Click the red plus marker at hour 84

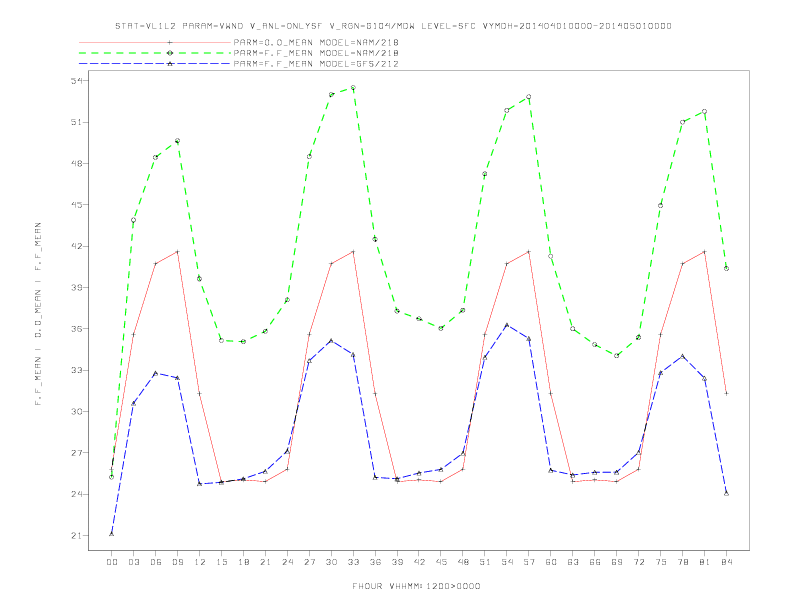pyautogui.click(x=726, y=393)
